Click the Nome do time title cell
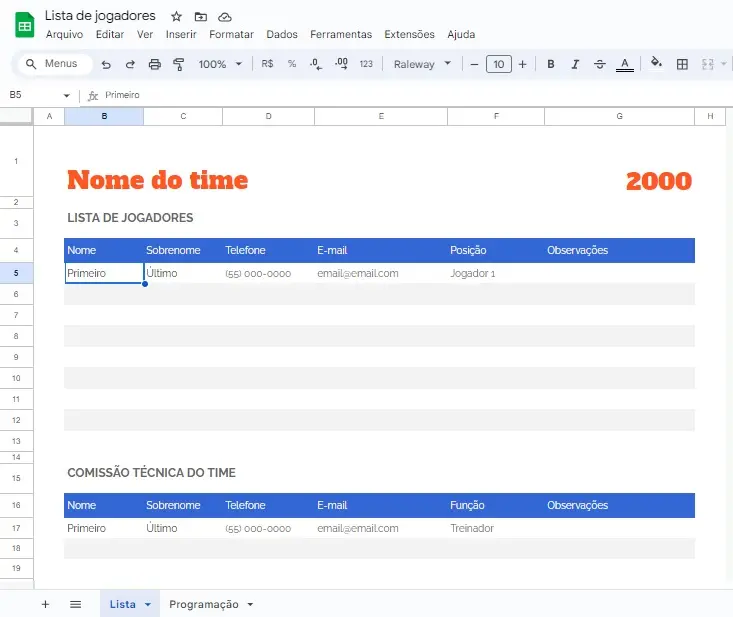 158,180
